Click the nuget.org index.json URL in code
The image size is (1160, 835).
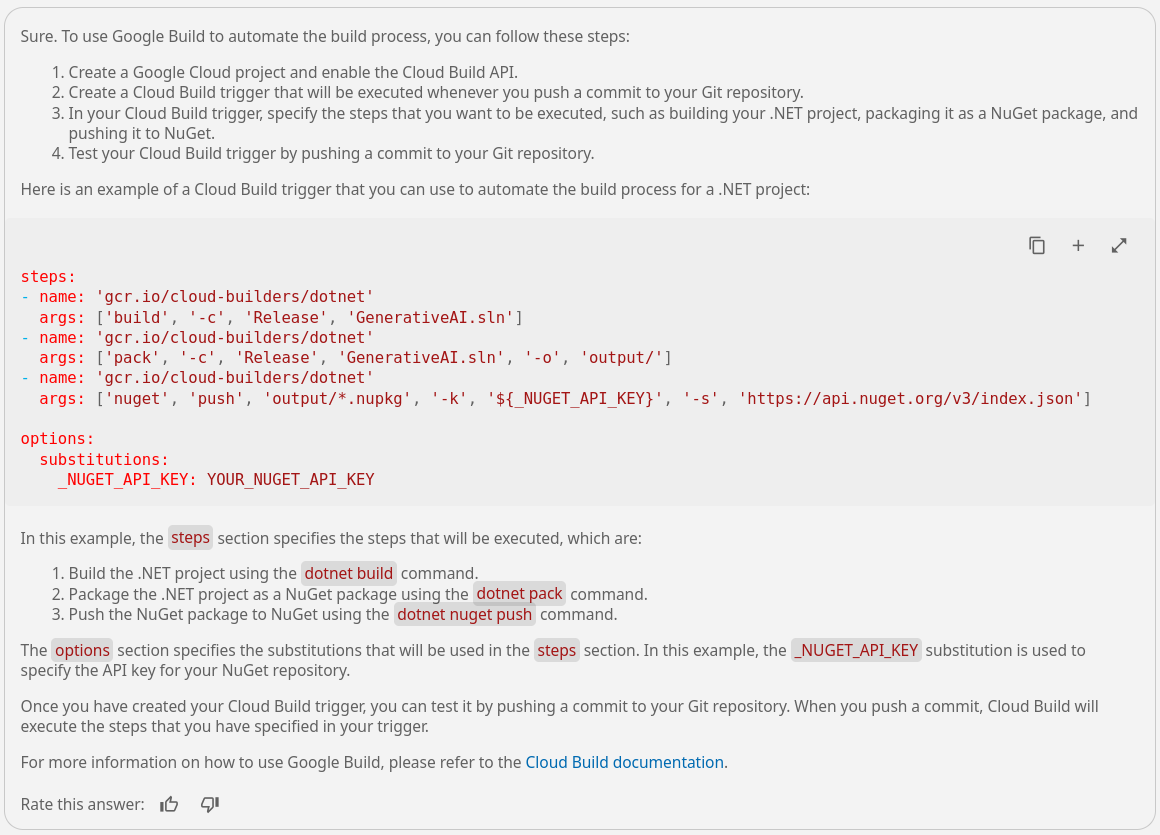click(x=910, y=399)
